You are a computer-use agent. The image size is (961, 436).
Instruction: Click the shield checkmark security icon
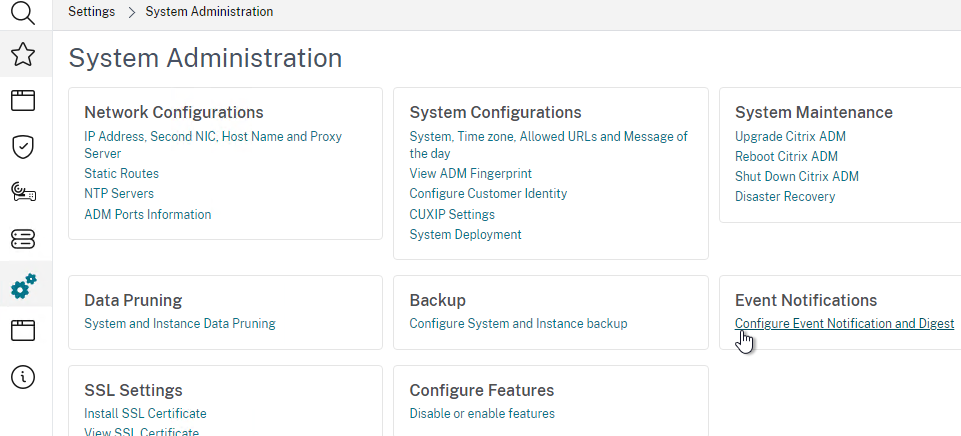(x=23, y=147)
